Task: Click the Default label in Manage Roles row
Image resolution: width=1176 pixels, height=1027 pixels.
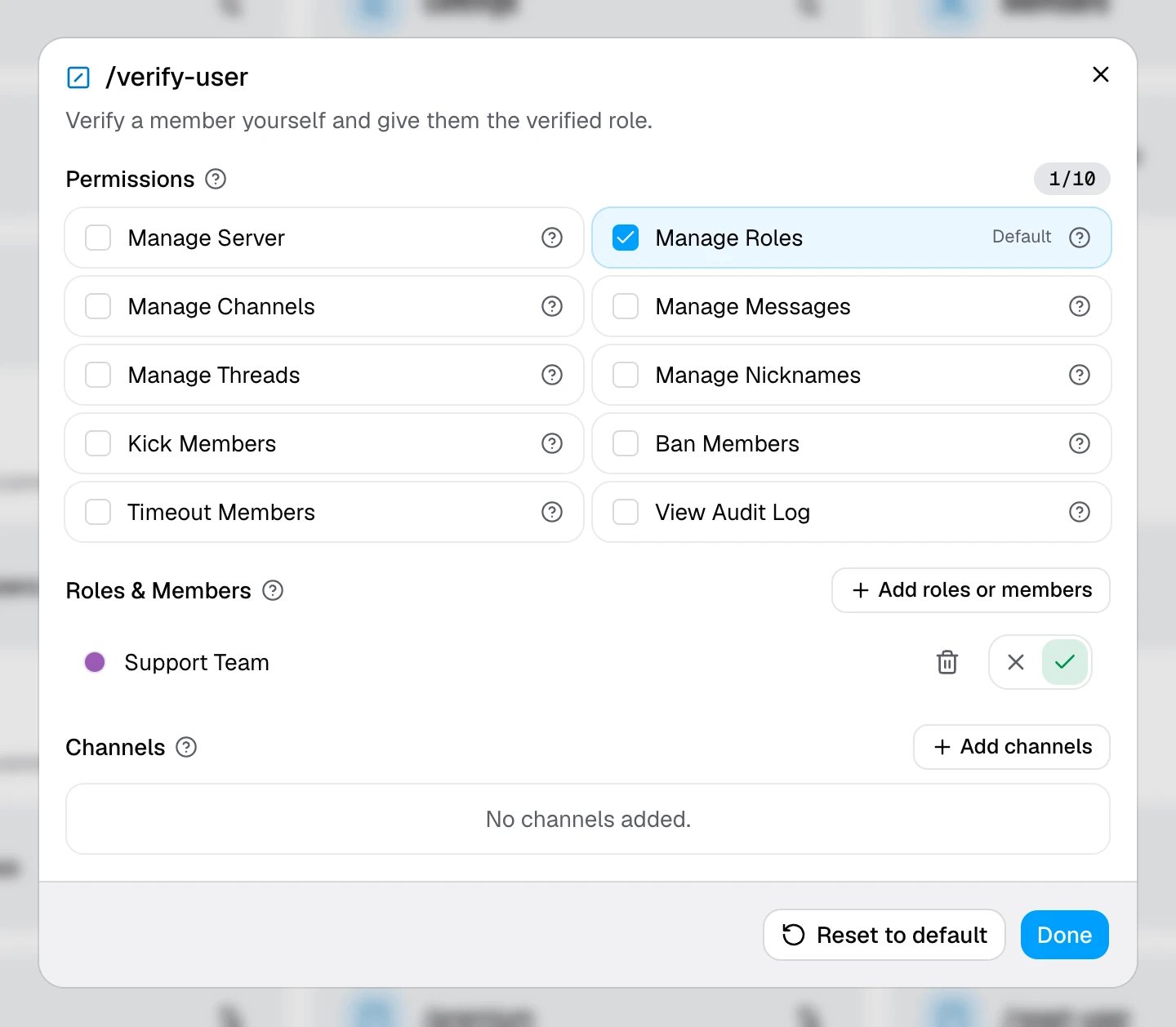Action: point(1022,237)
